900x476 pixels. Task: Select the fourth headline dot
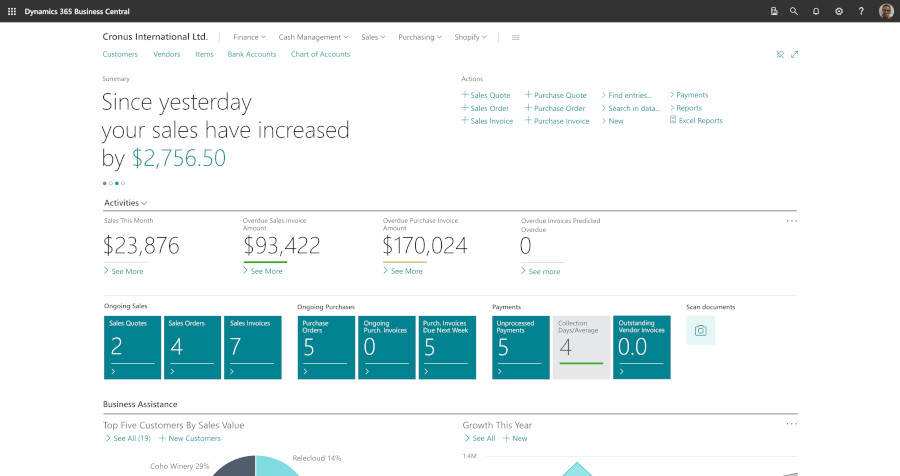[123, 183]
